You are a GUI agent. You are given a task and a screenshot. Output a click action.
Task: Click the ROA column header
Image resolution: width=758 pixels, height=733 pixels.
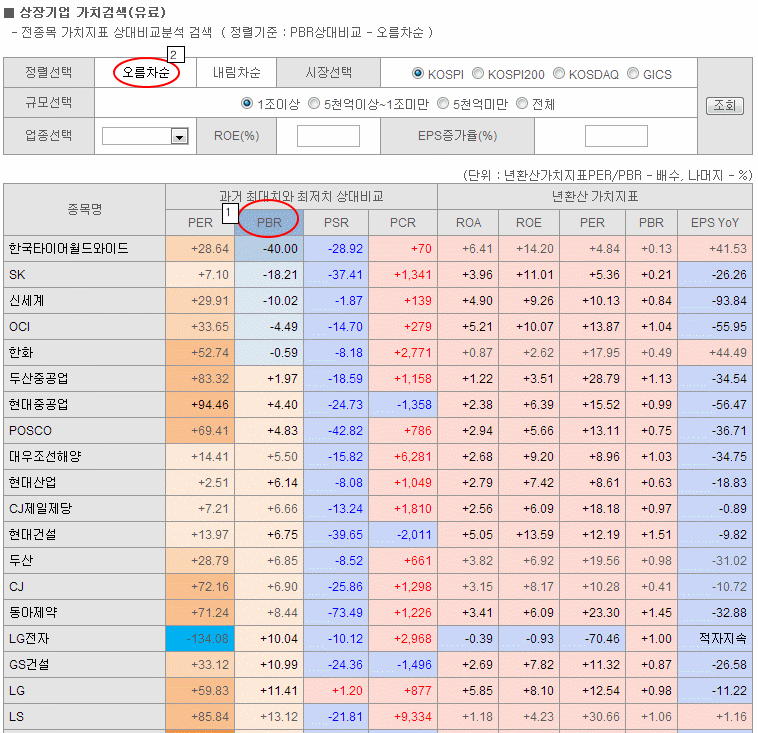click(468, 222)
